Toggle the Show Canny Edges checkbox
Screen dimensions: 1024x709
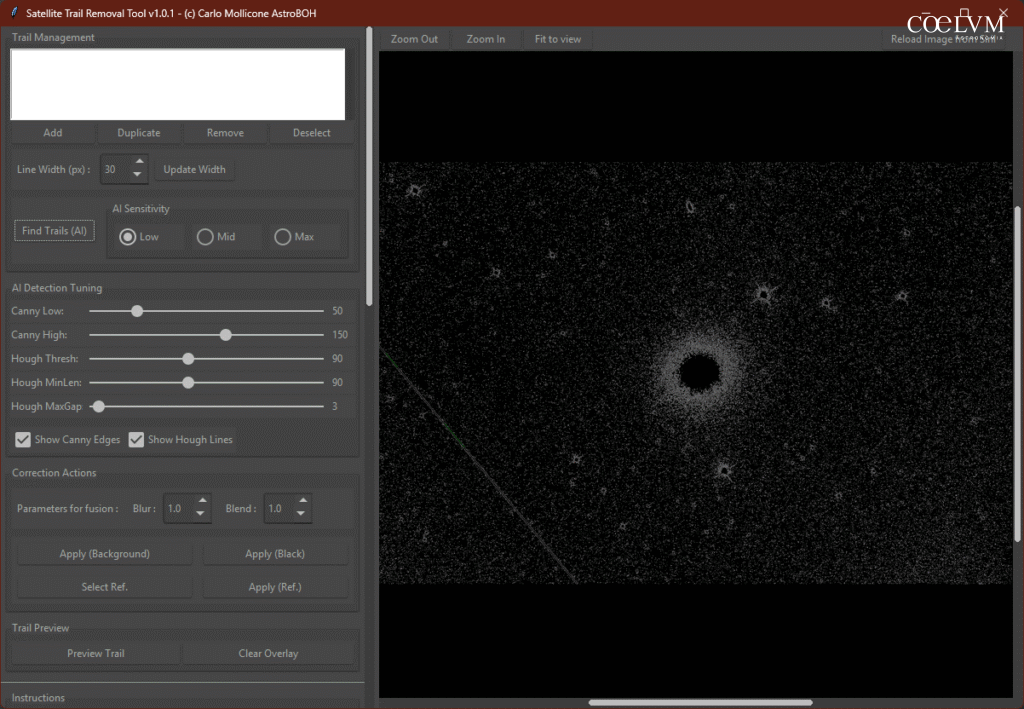(x=23, y=440)
